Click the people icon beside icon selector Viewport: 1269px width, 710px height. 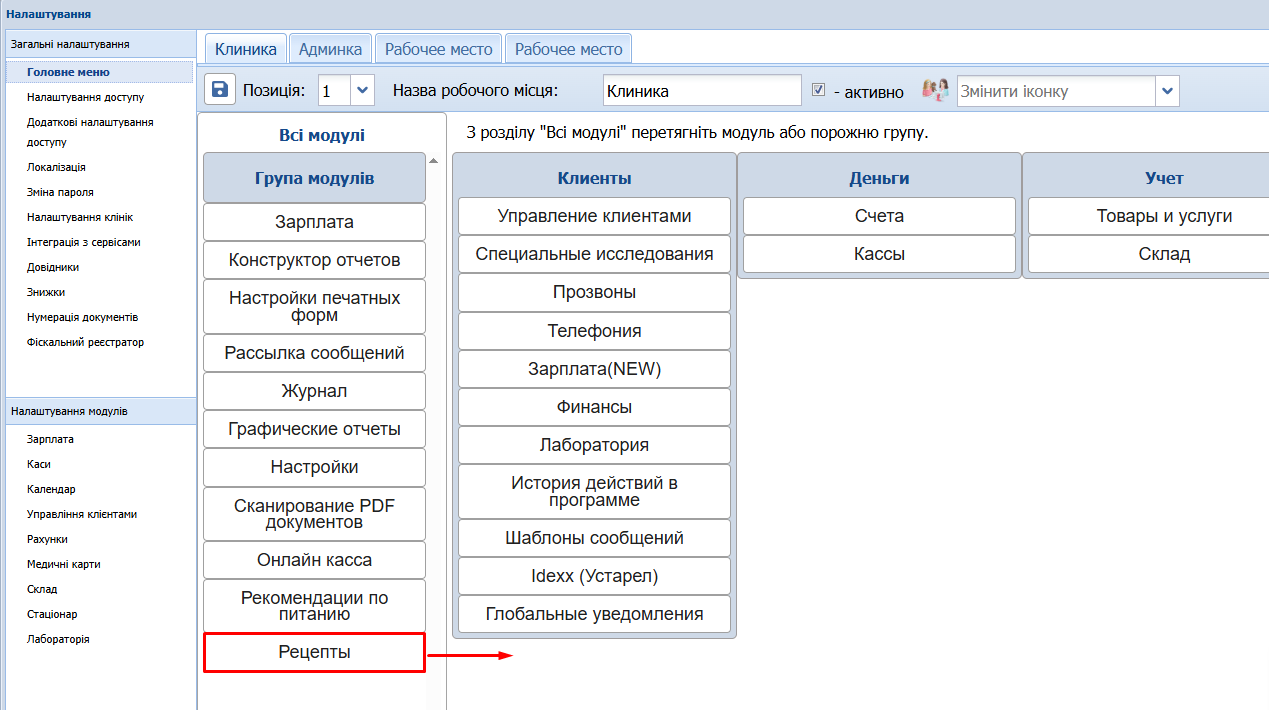click(x=935, y=90)
